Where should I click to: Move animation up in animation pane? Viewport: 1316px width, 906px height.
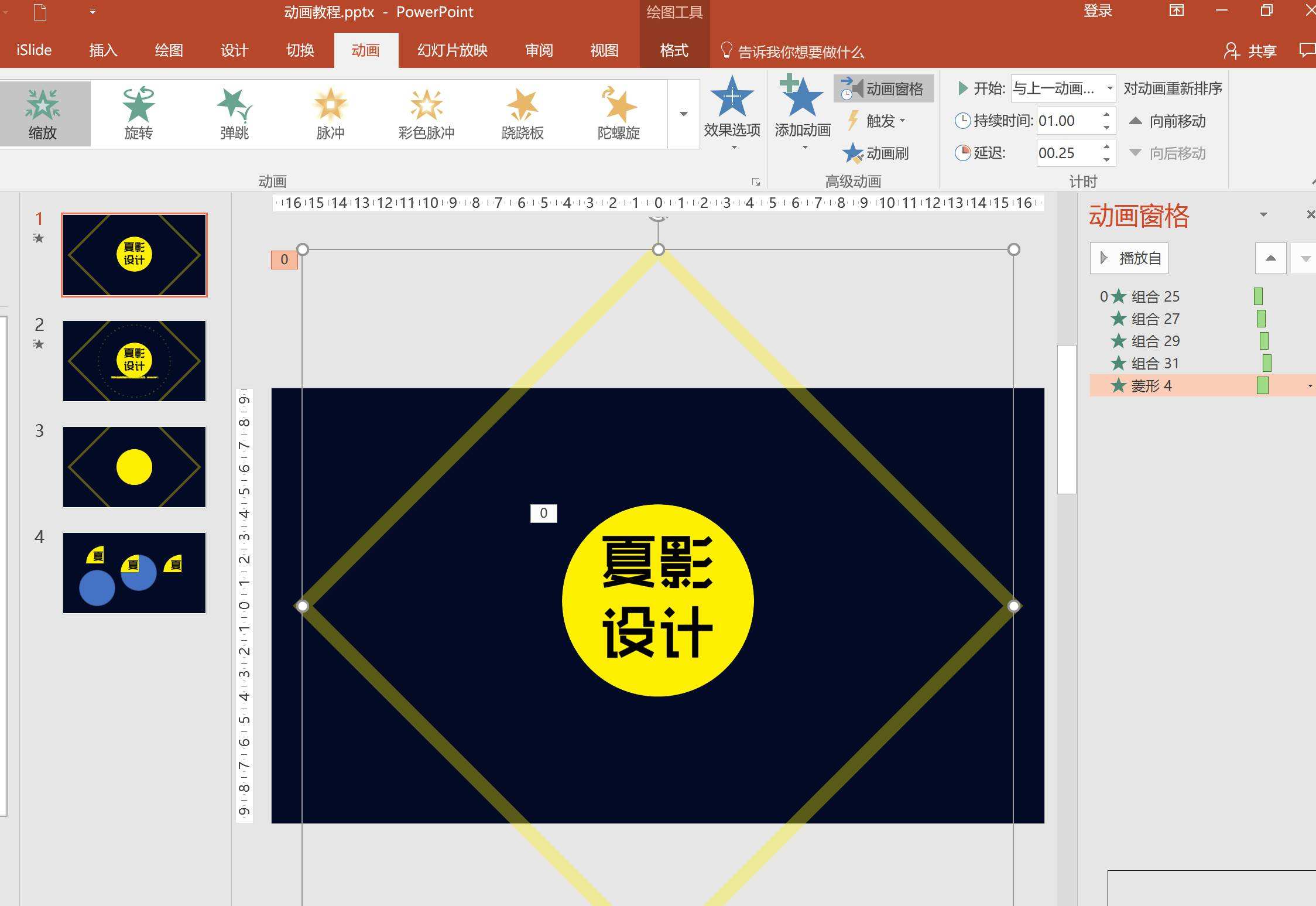[x=1270, y=258]
